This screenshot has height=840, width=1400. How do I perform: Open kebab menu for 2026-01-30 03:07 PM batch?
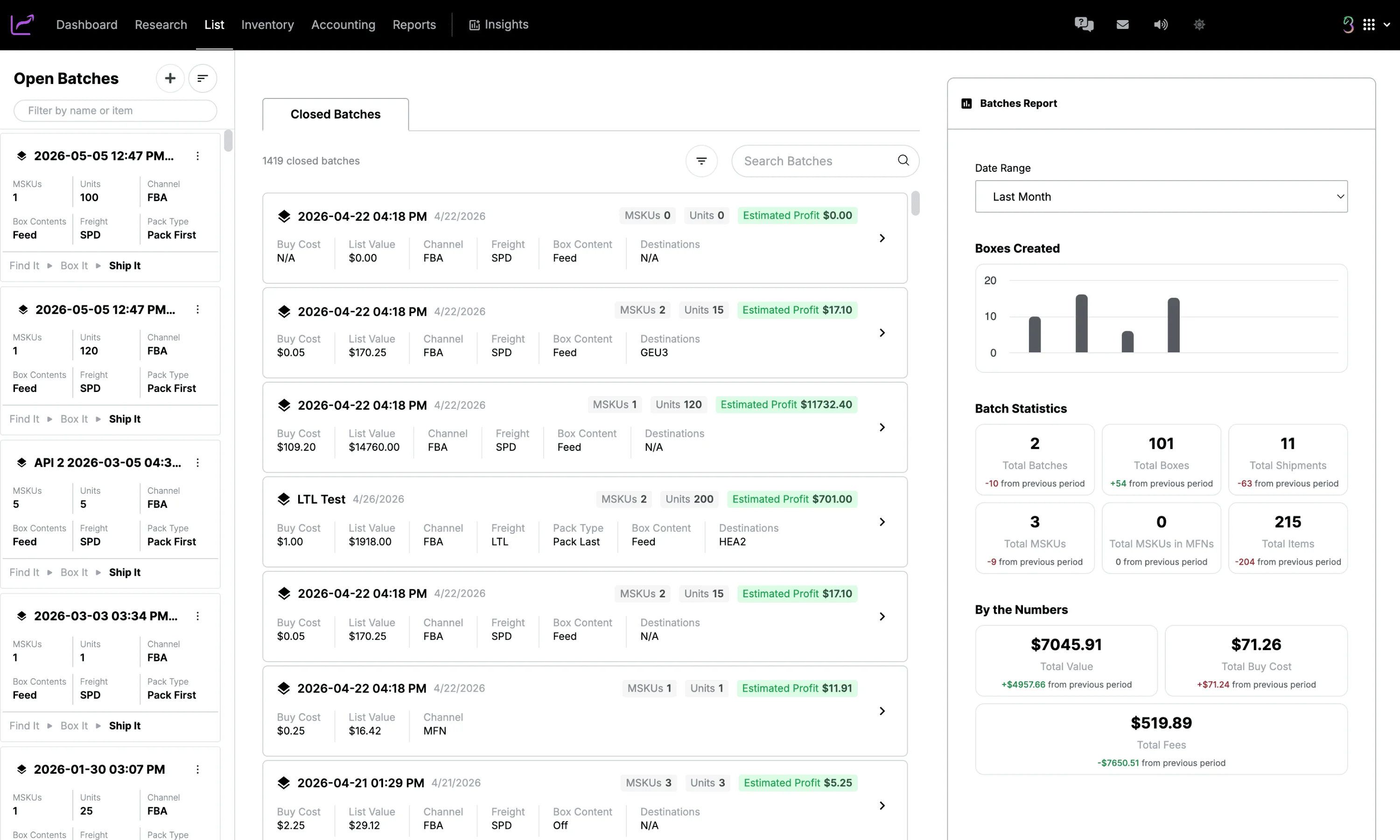[197, 769]
